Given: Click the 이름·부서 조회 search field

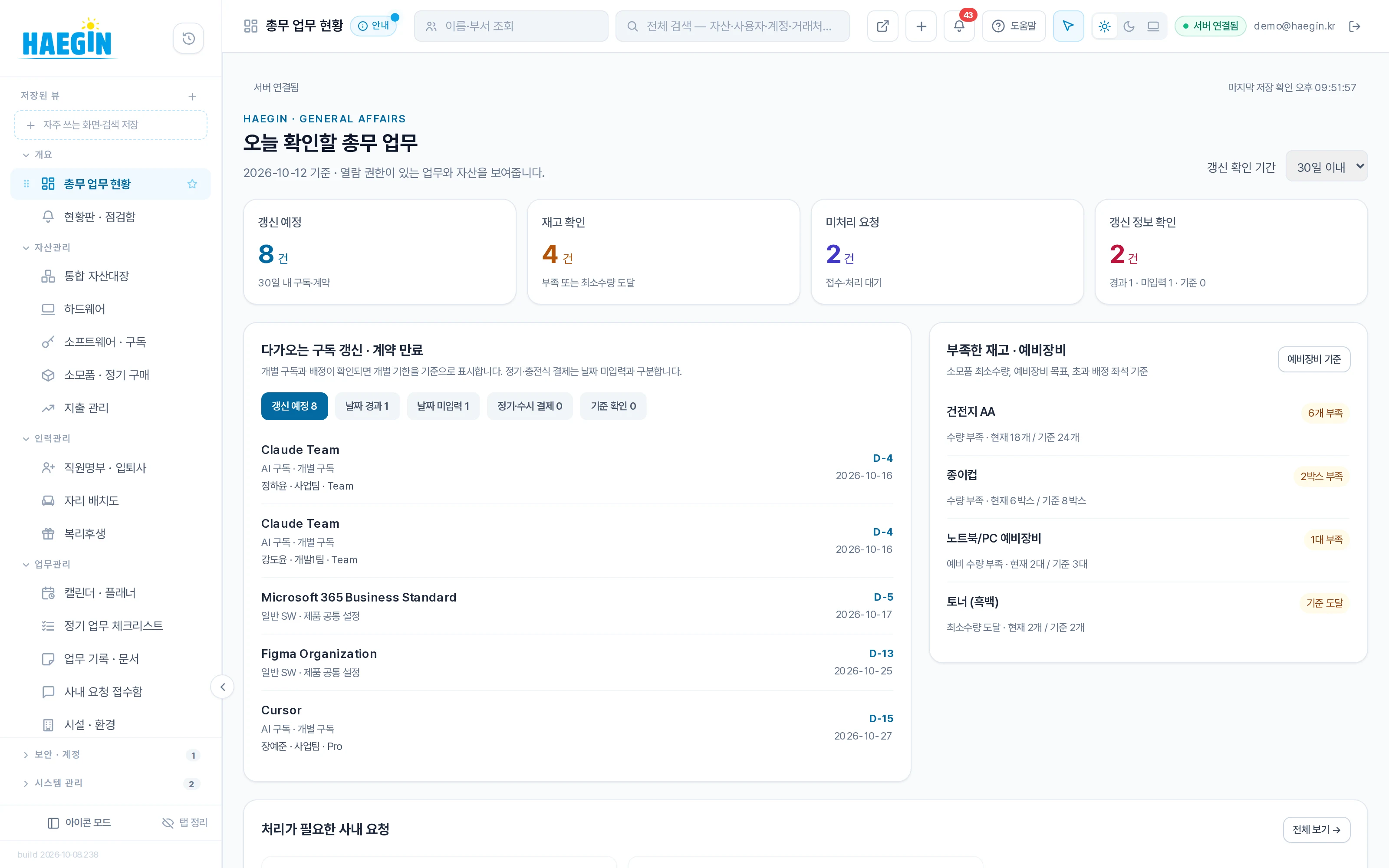Looking at the screenshot, I should [x=511, y=26].
